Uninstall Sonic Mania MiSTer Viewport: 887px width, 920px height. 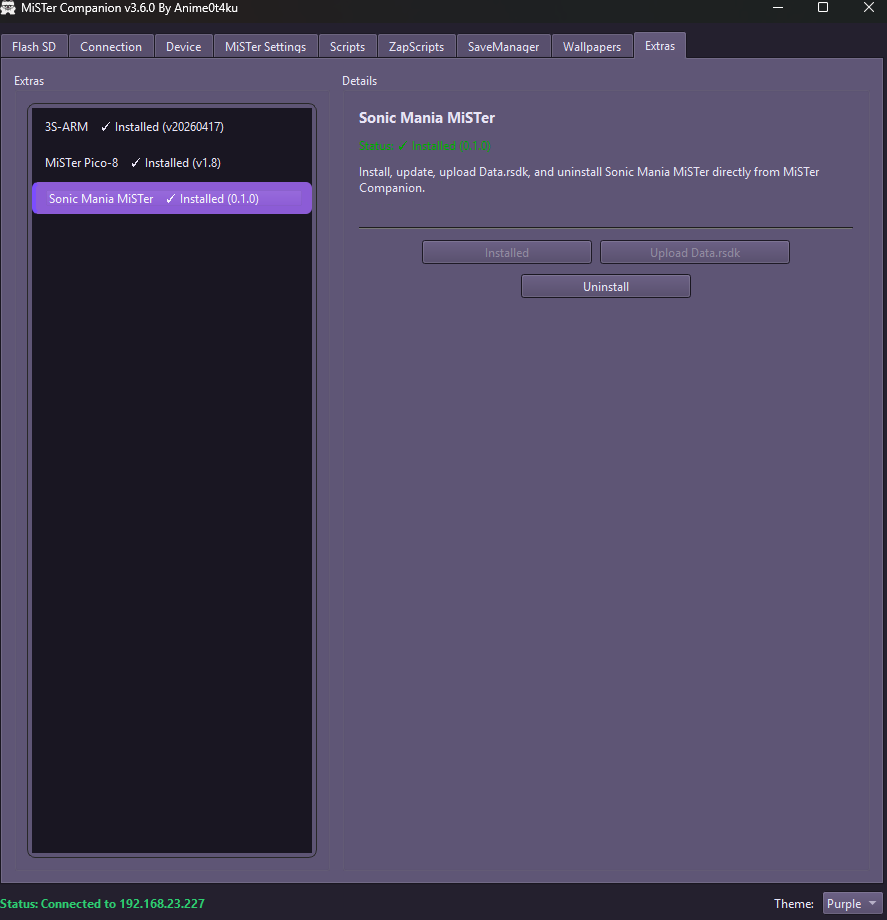(606, 286)
